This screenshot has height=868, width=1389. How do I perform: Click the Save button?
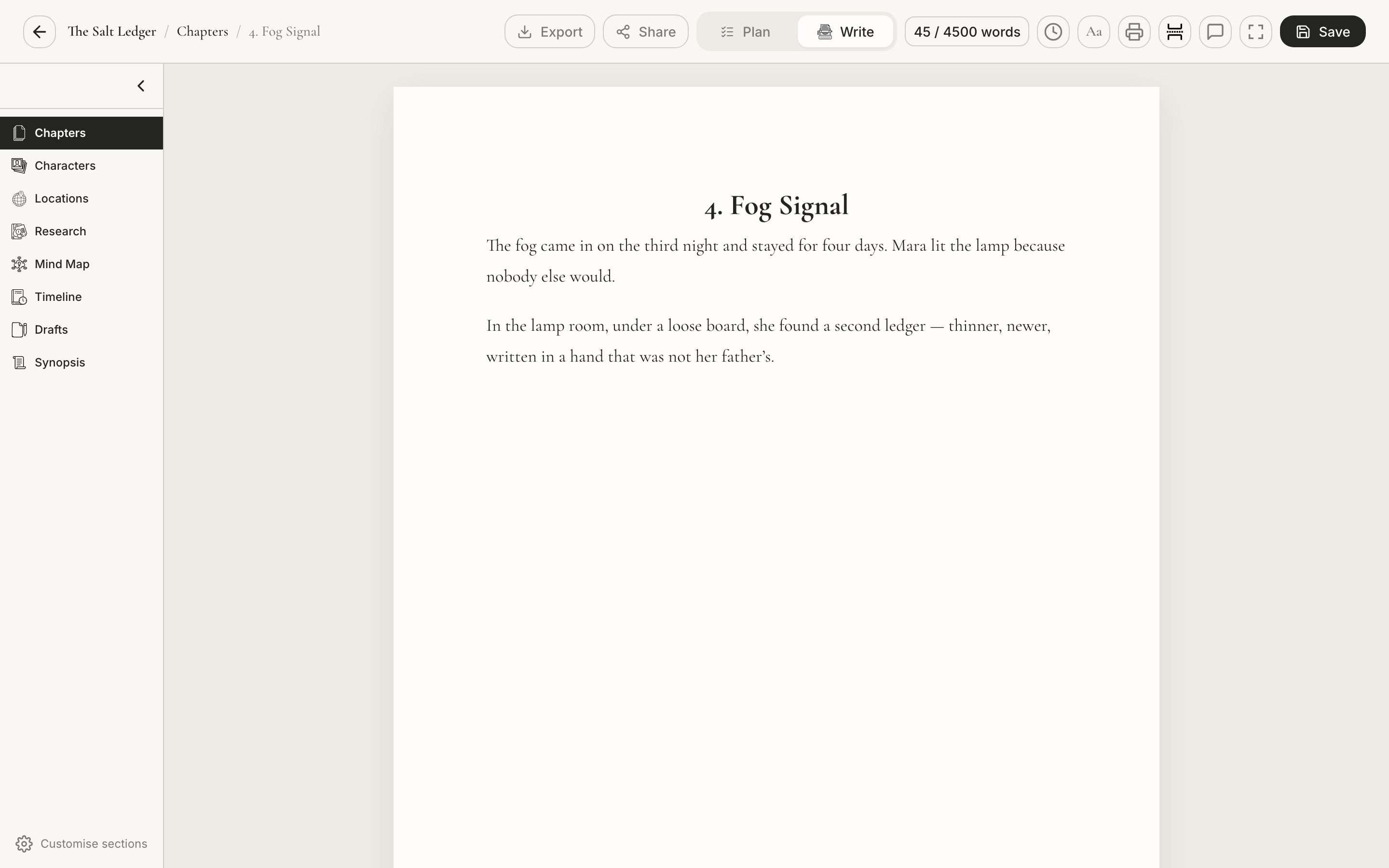point(1322,31)
